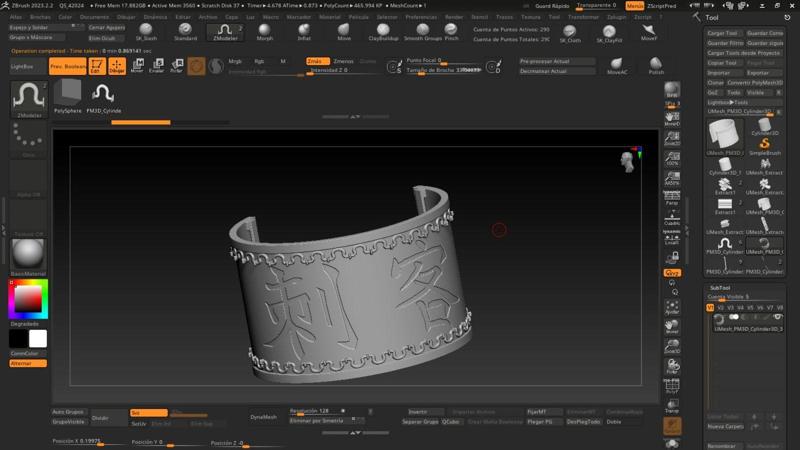Toggle the Persp perspective button
800x450 pixels.
point(672,197)
